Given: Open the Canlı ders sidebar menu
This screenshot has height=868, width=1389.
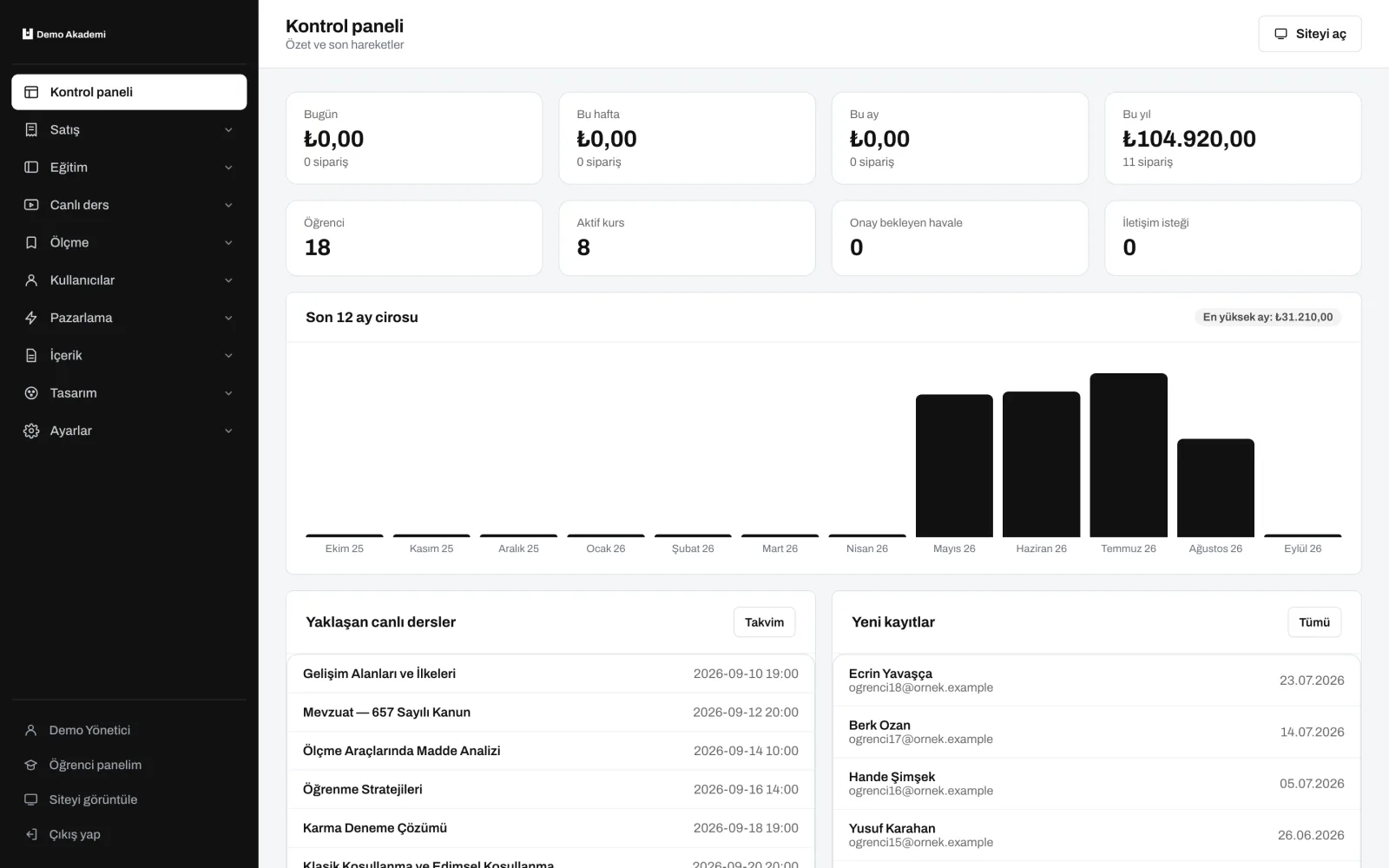Looking at the screenshot, I should 129,205.
